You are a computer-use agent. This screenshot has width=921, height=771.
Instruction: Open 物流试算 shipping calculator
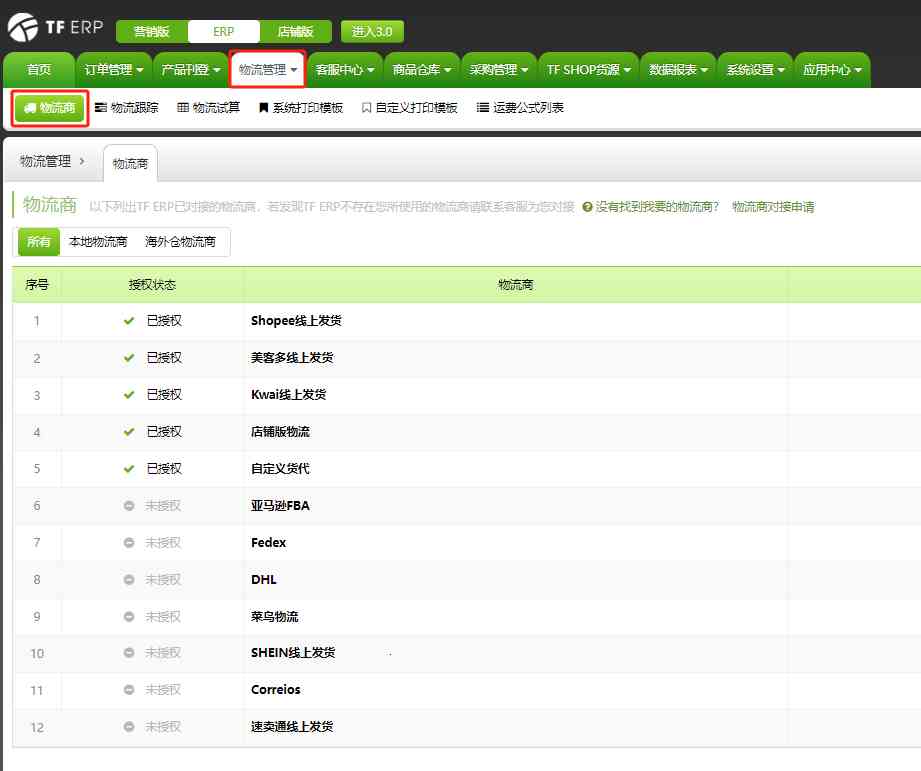point(208,107)
